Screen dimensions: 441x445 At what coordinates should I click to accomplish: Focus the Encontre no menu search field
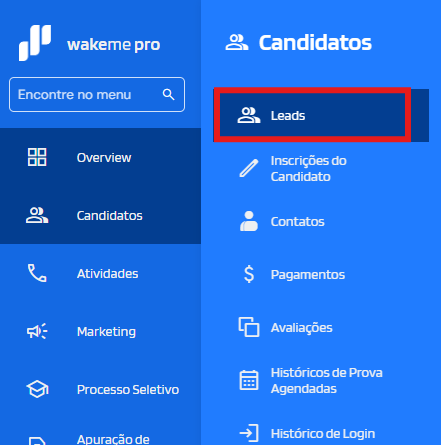coord(97,95)
